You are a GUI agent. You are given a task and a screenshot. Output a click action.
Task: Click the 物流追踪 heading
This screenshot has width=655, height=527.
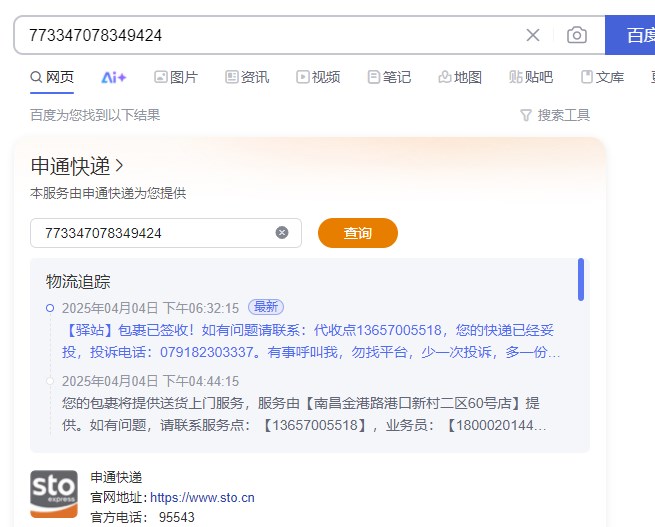[x=78, y=282]
